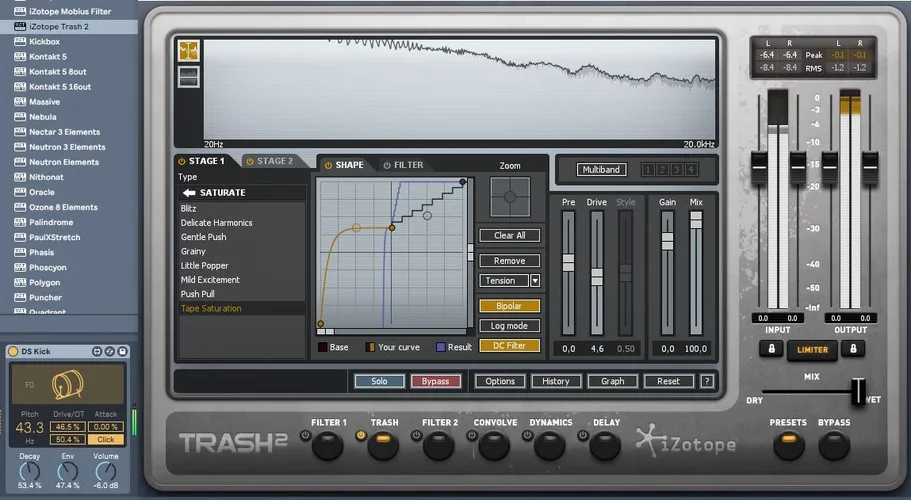
Task: Open the help question mark button
Action: (707, 381)
